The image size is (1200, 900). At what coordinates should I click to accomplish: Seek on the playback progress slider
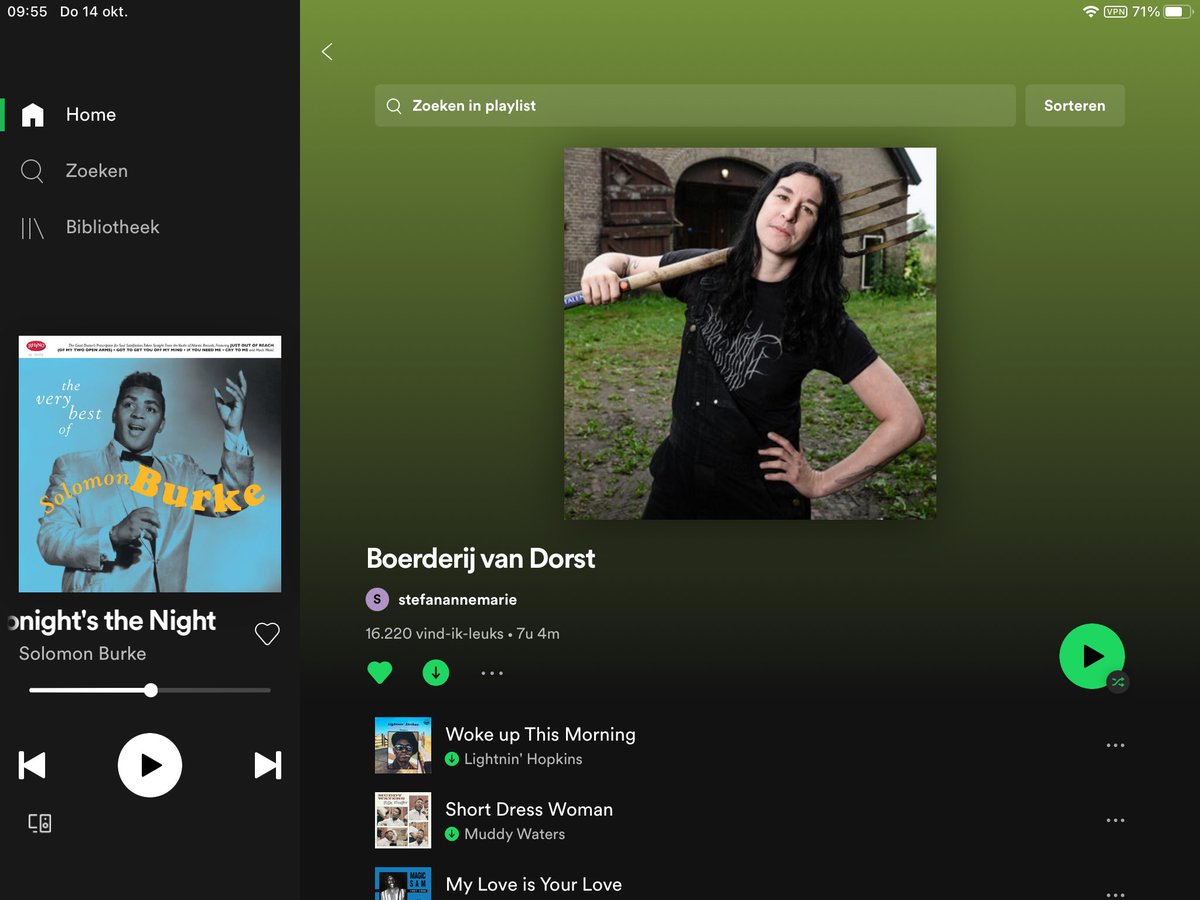(x=150, y=690)
